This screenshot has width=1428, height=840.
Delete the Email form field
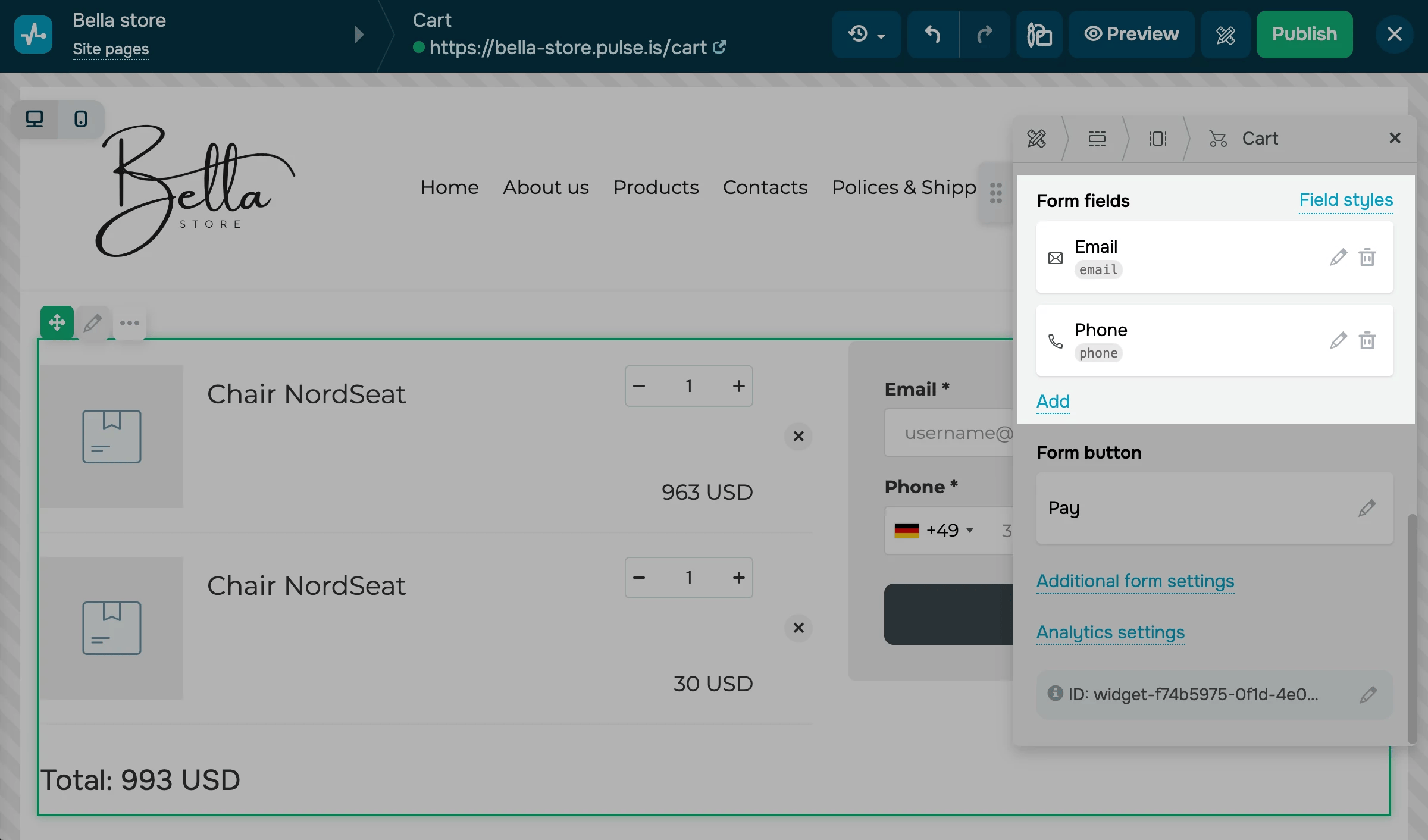(1367, 257)
